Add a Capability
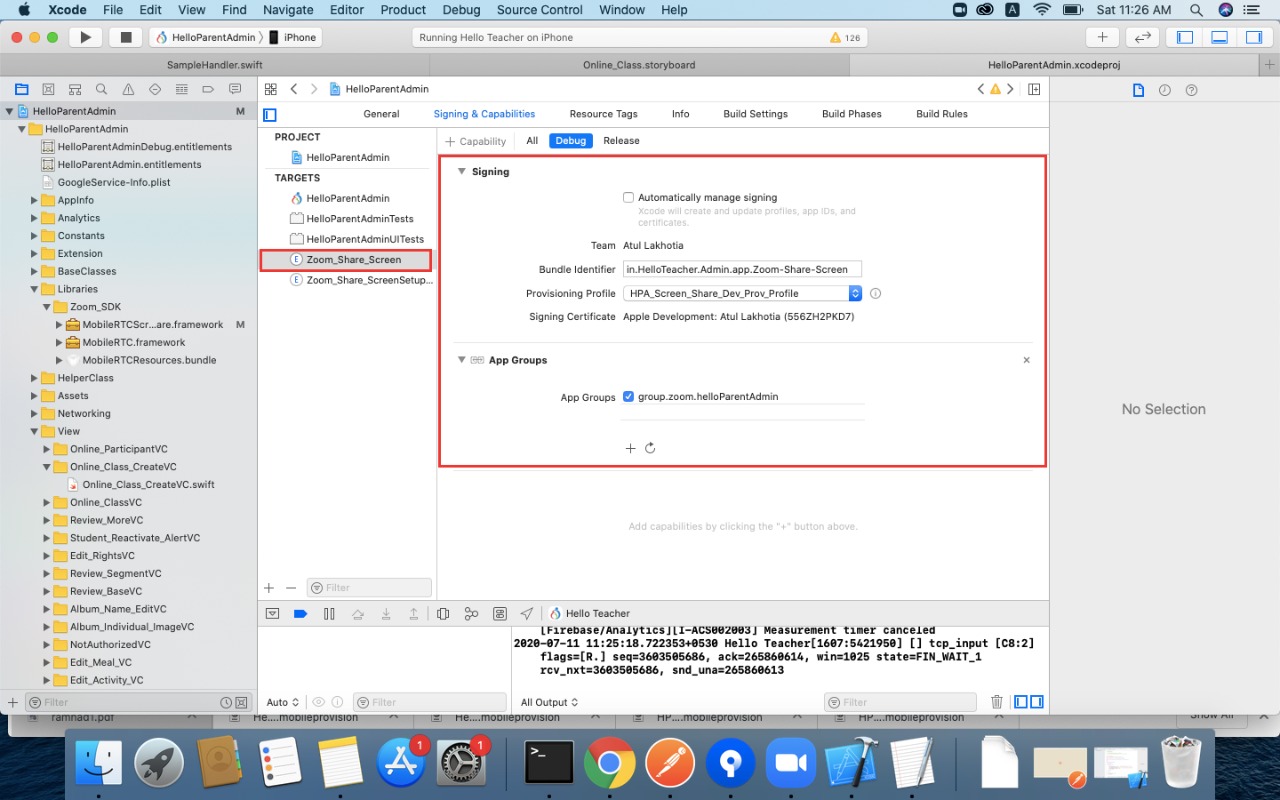 [475, 141]
